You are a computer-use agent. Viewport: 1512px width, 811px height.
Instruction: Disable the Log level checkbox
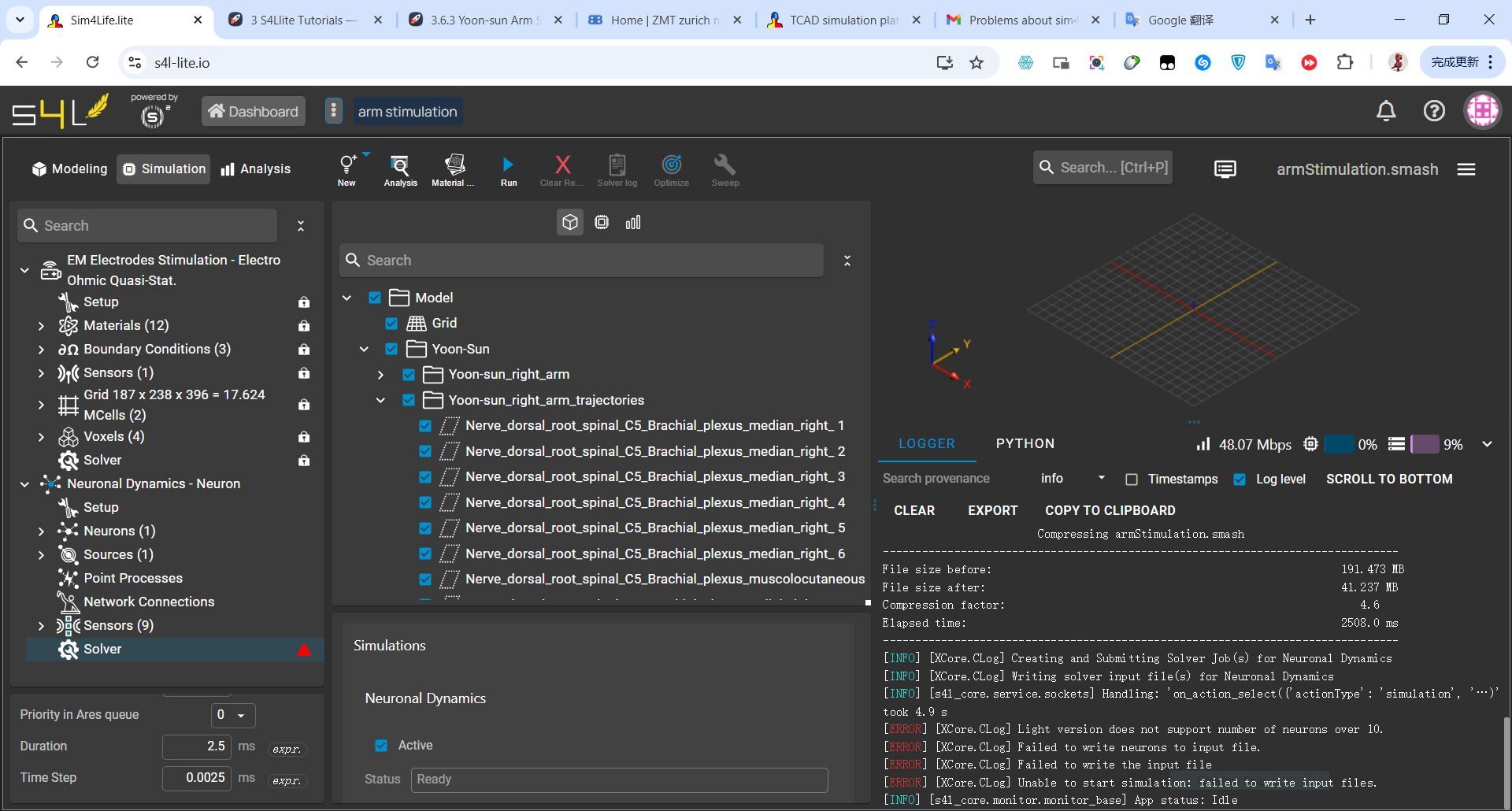[x=1240, y=480]
